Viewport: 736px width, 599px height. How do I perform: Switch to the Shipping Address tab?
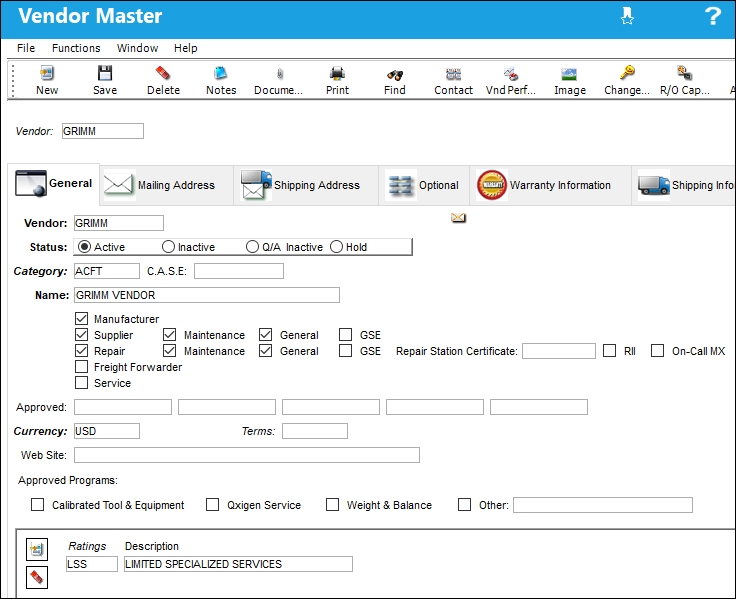tap(306, 185)
